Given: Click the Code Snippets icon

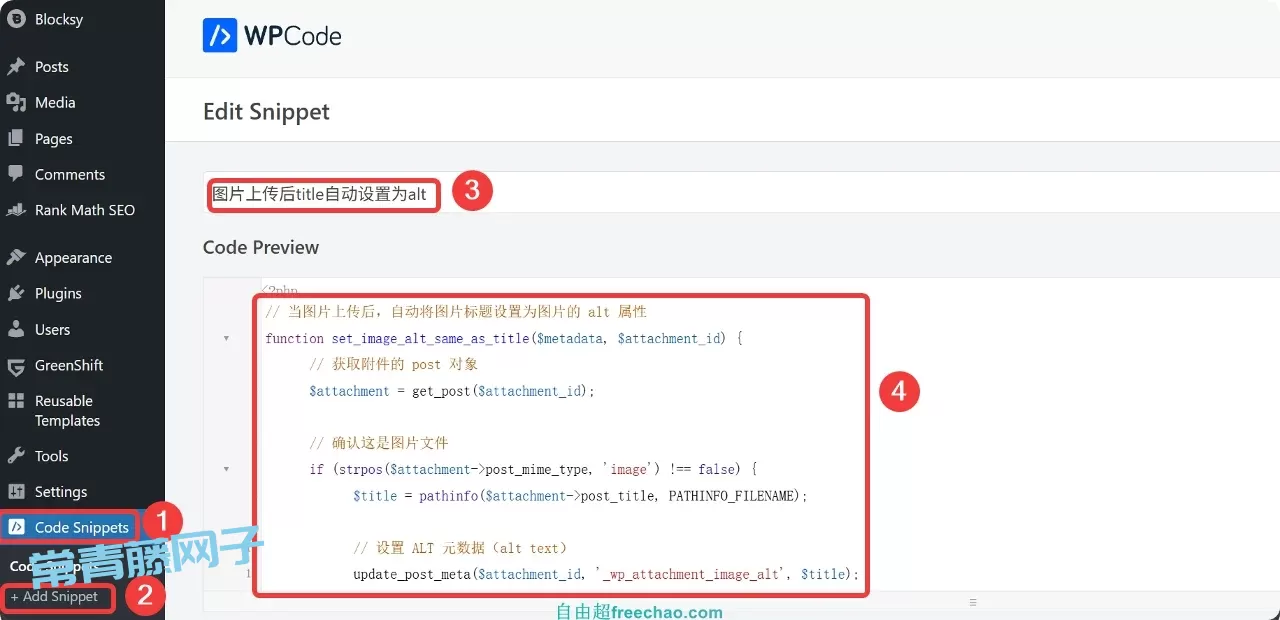Looking at the screenshot, I should click(15, 527).
